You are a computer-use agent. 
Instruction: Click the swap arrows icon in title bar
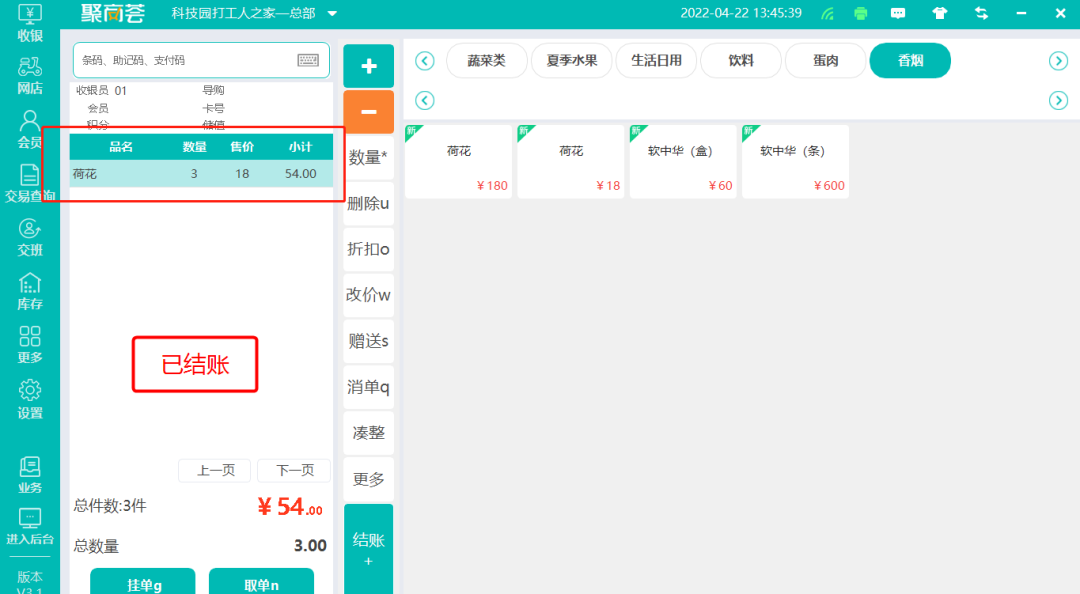click(x=981, y=13)
